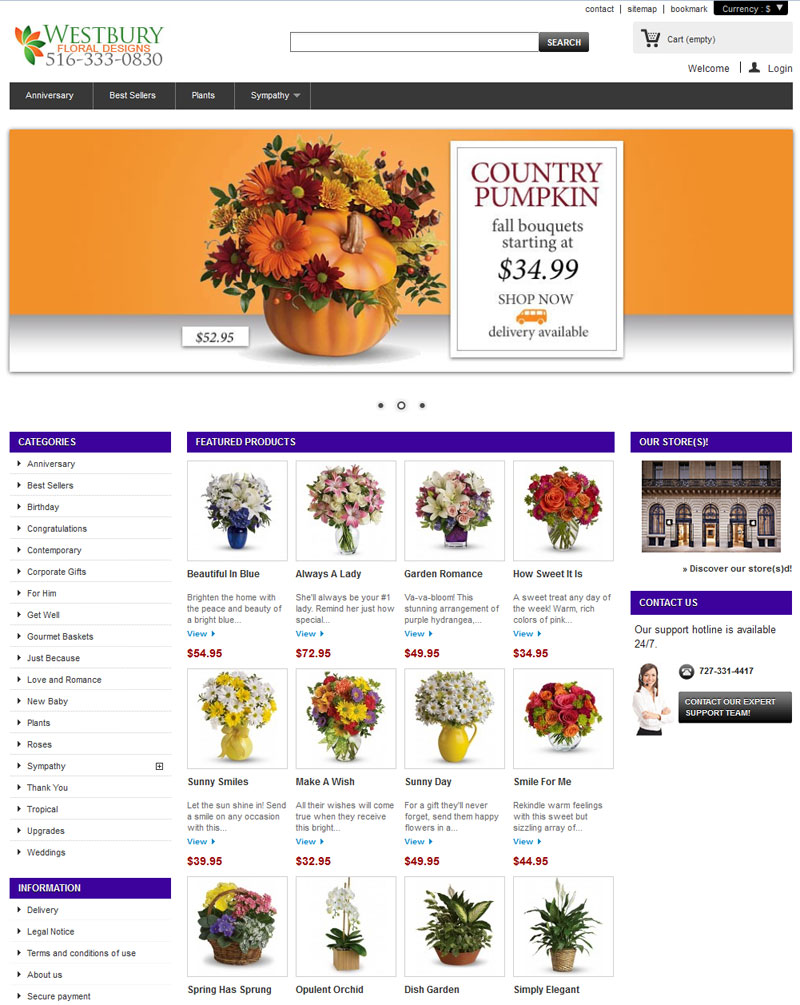Select the third banner slide dot
800x1005 pixels.
click(422, 405)
